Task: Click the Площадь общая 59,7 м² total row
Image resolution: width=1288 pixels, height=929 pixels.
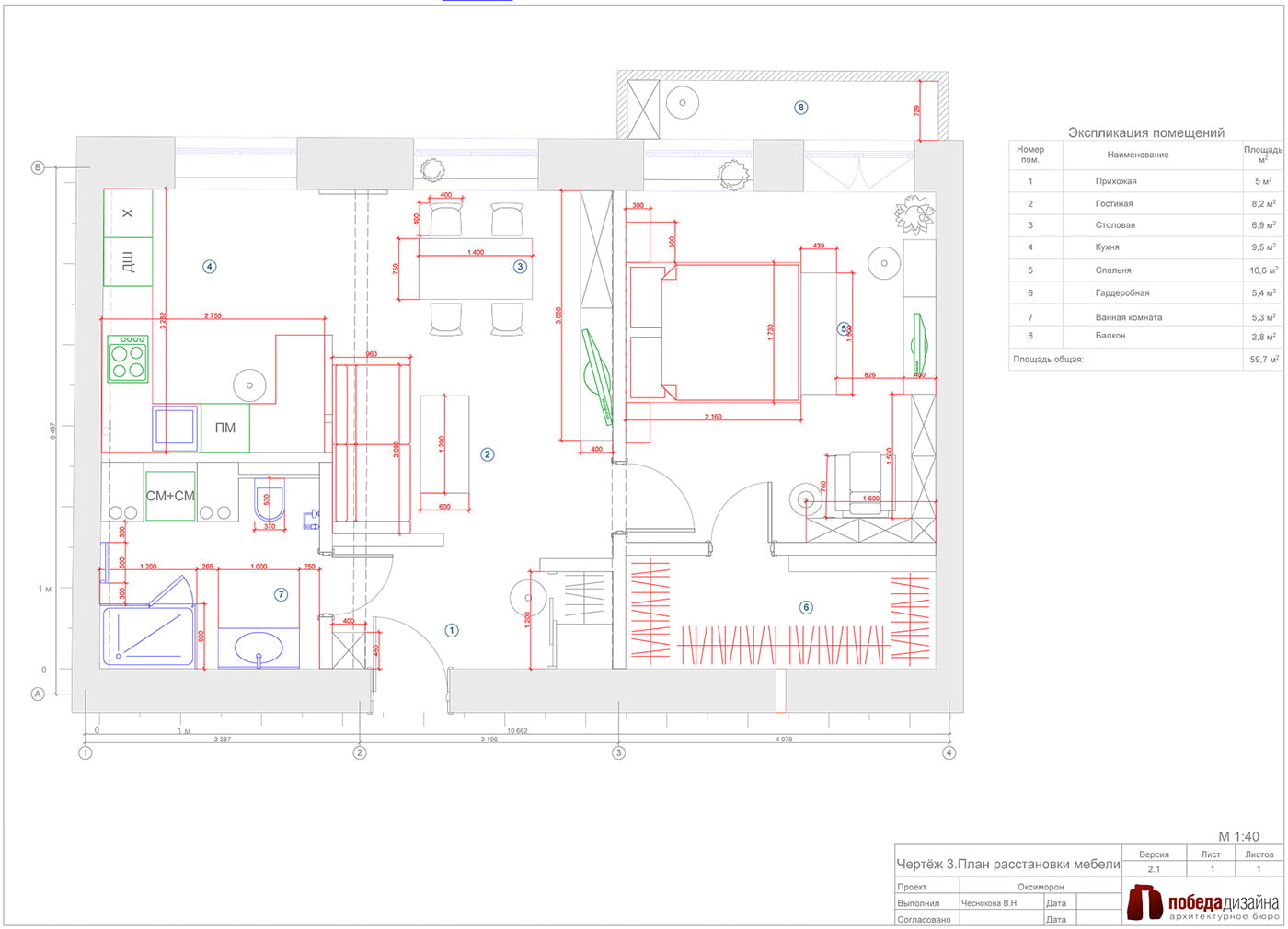Action: click(1141, 360)
